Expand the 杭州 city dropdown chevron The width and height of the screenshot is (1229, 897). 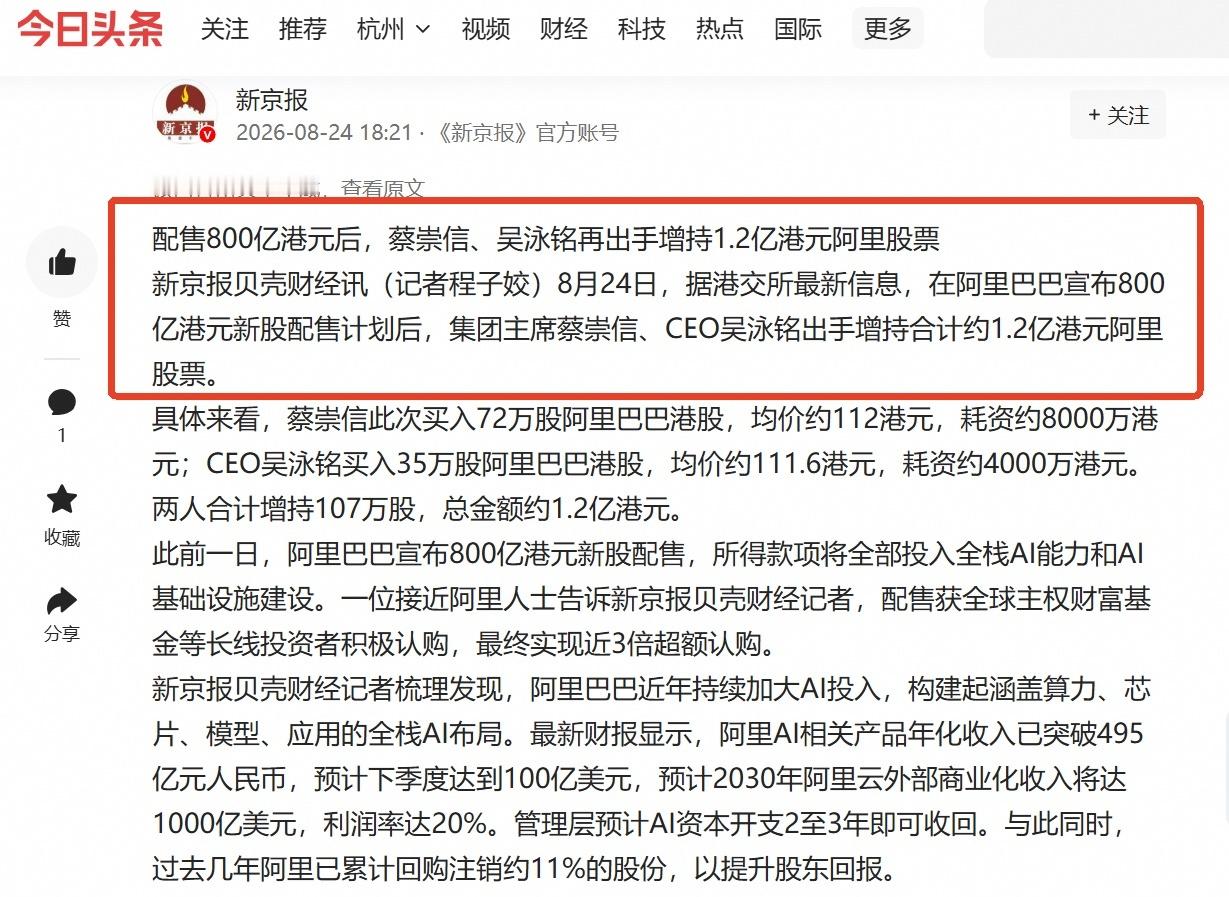(x=423, y=30)
